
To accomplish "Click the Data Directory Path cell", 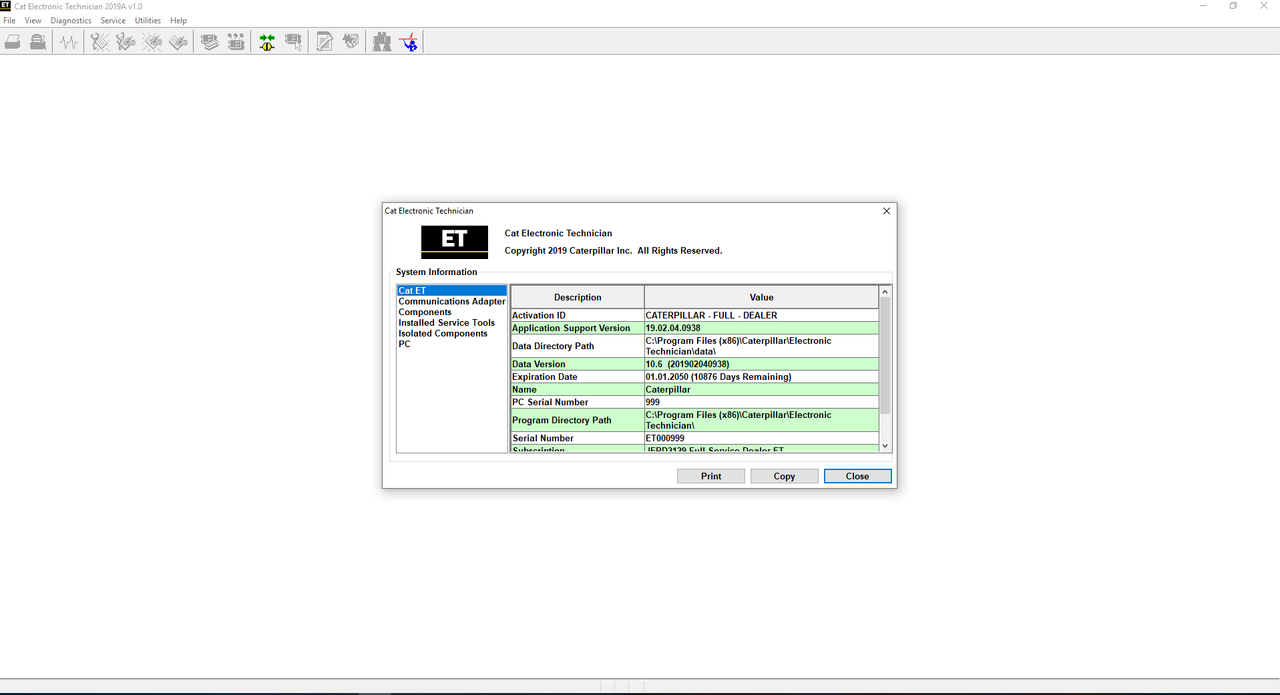I will click(577, 346).
